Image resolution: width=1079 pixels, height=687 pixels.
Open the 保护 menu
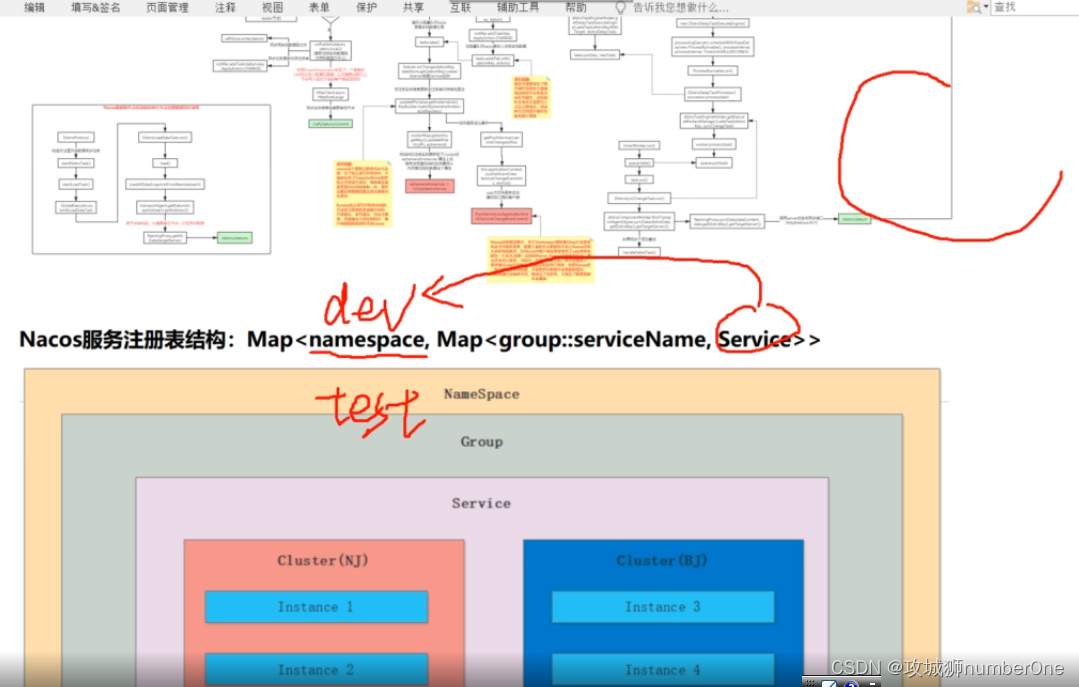[x=366, y=8]
